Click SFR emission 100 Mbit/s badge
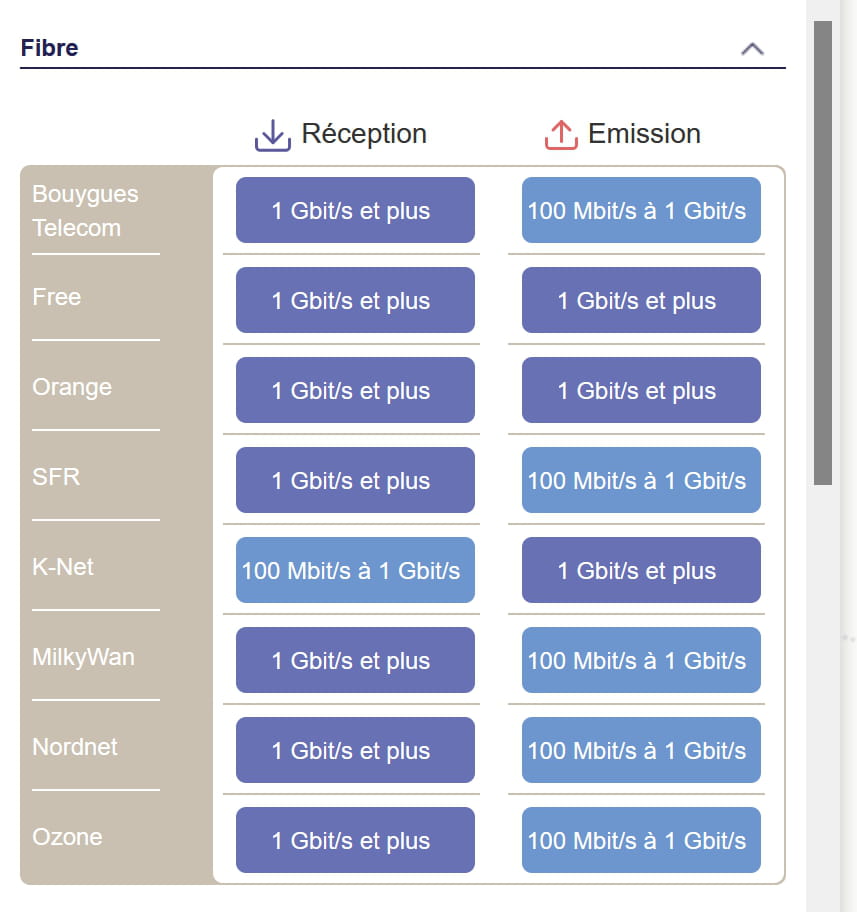Image resolution: width=857 pixels, height=912 pixels. pos(641,480)
